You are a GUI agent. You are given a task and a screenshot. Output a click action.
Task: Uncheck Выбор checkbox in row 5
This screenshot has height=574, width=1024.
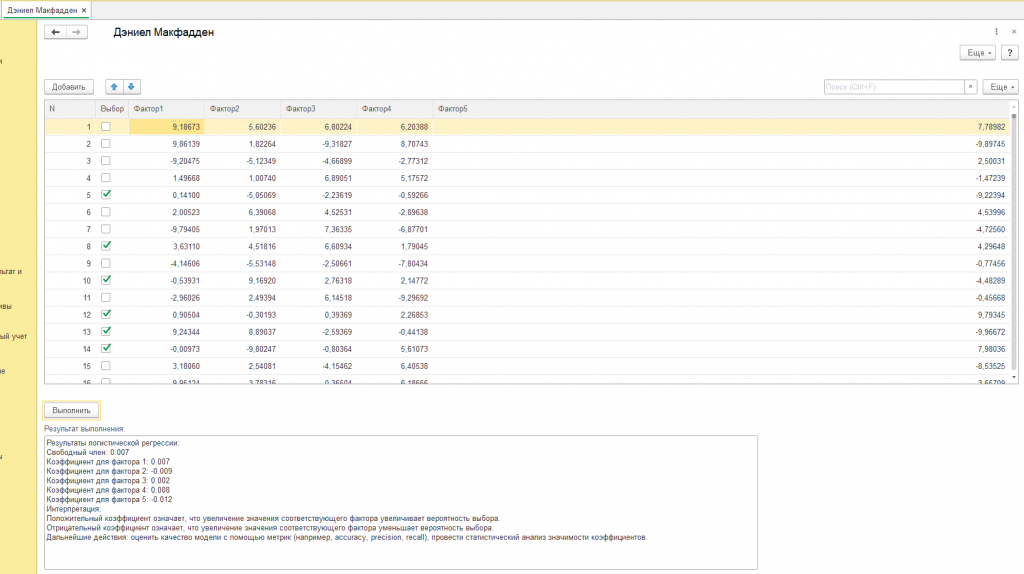(106, 195)
